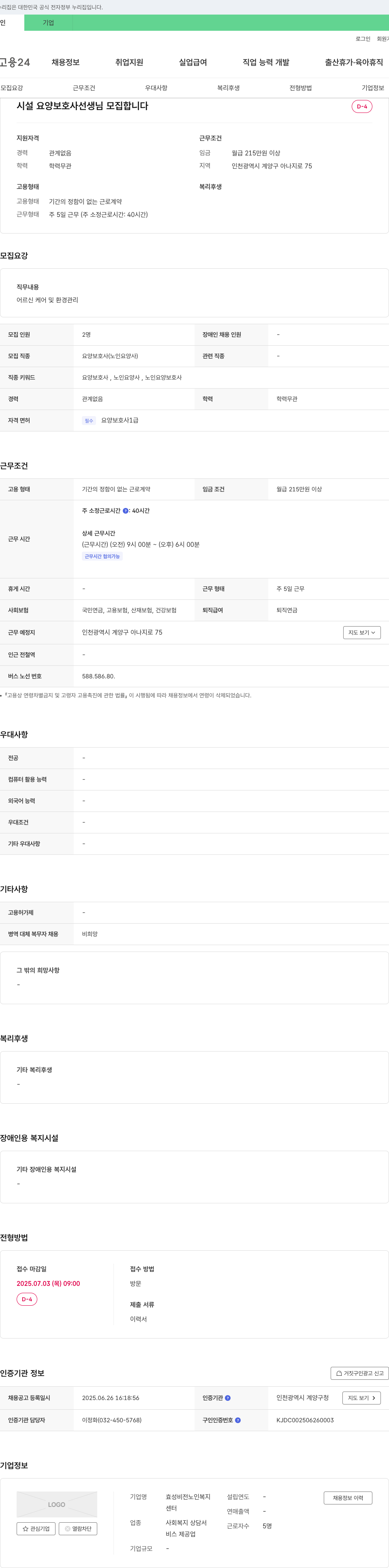The width and height of the screenshot is (389, 1568).
Task: Jump to 복리후생 section tab
Action: pos(229,88)
